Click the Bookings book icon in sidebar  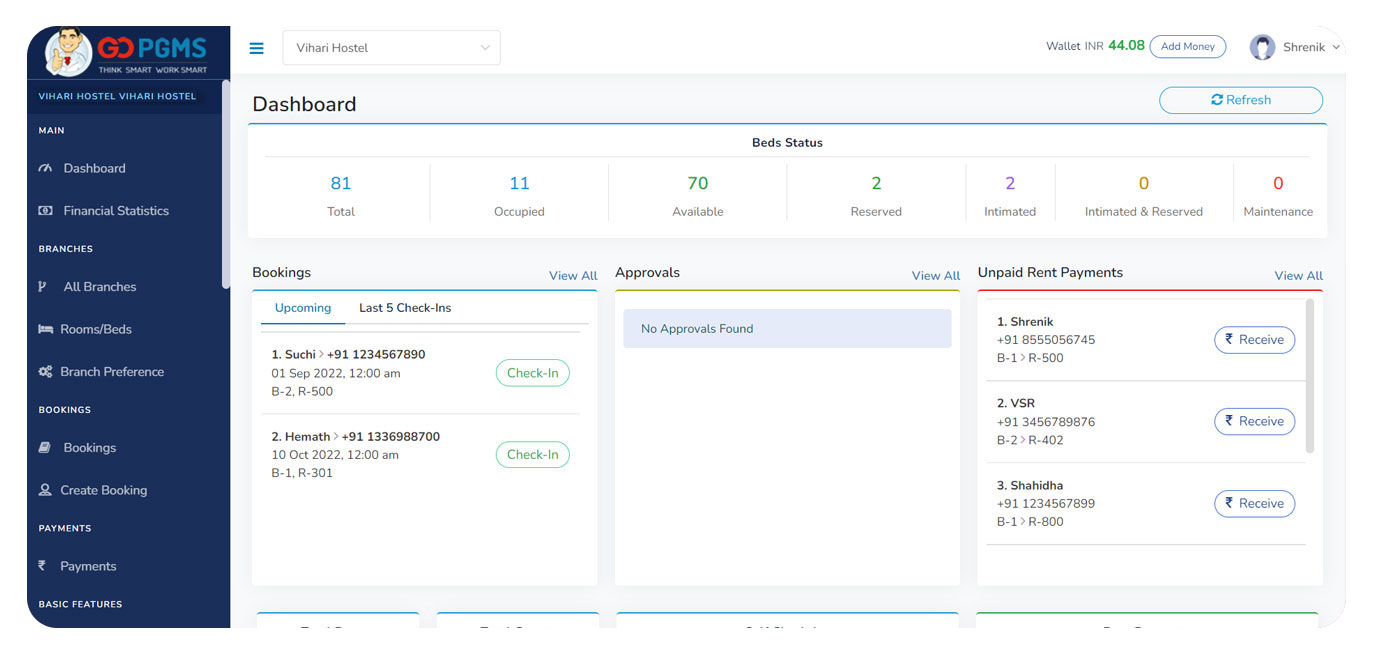(44, 448)
